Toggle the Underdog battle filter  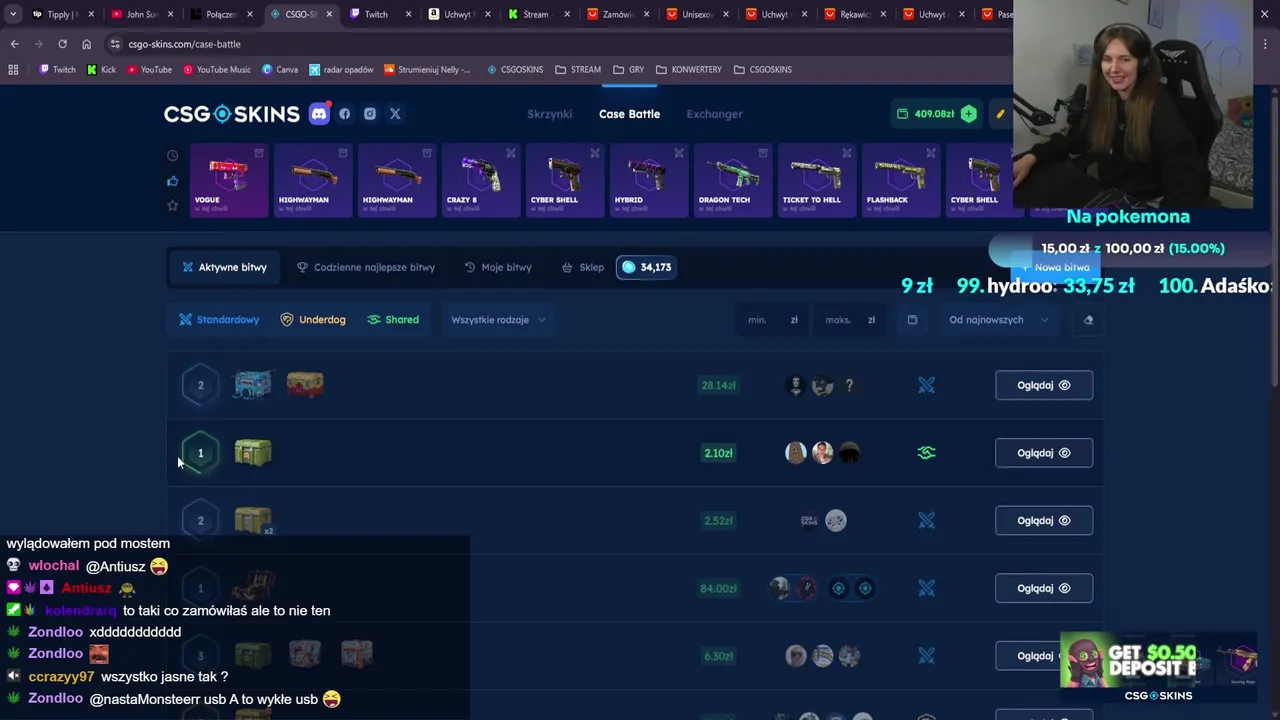(313, 320)
